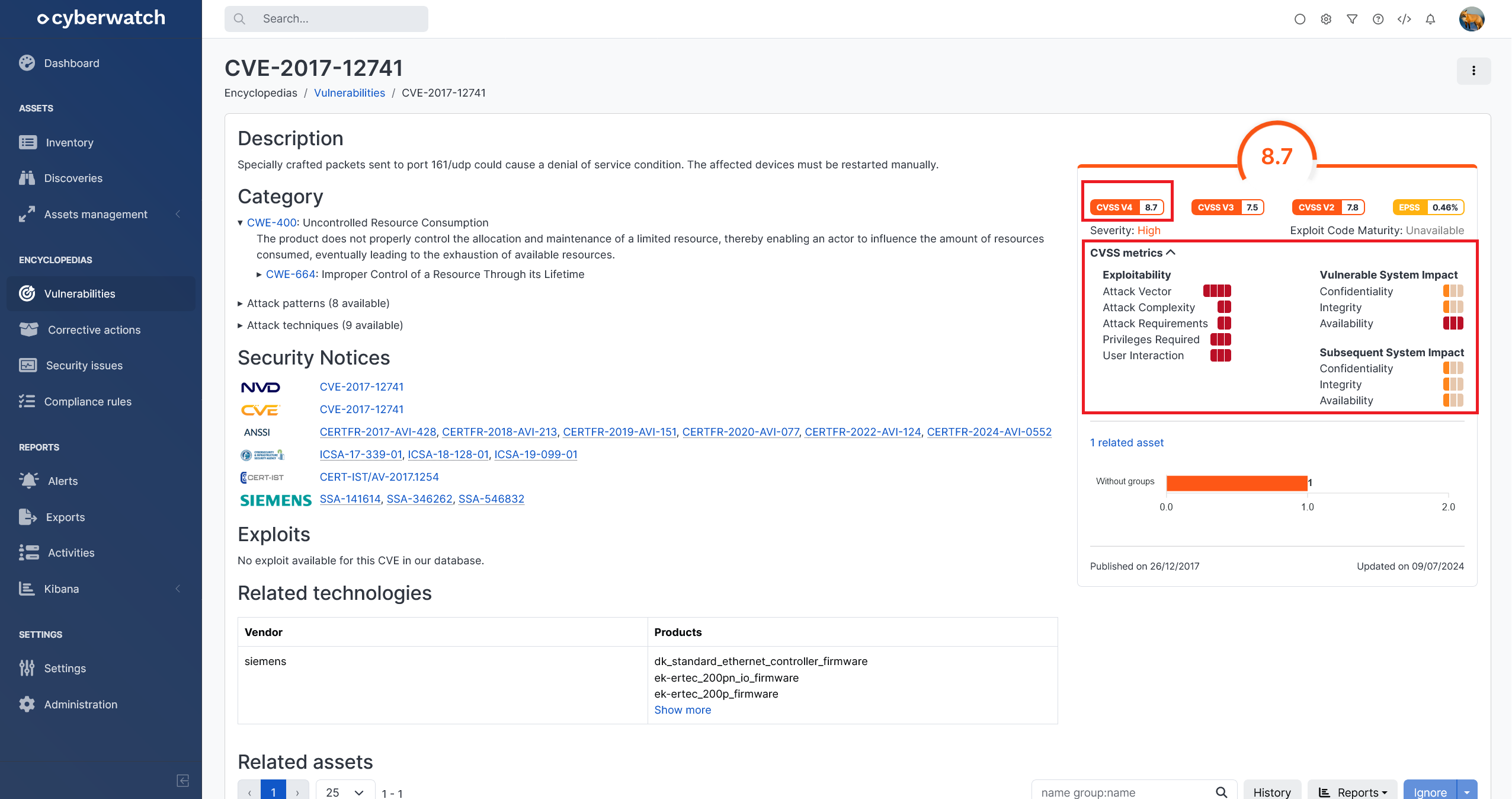Viewport: 1512px width, 799px height.
Task: Collapse the CWE-400 category triangle
Action: click(x=240, y=223)
